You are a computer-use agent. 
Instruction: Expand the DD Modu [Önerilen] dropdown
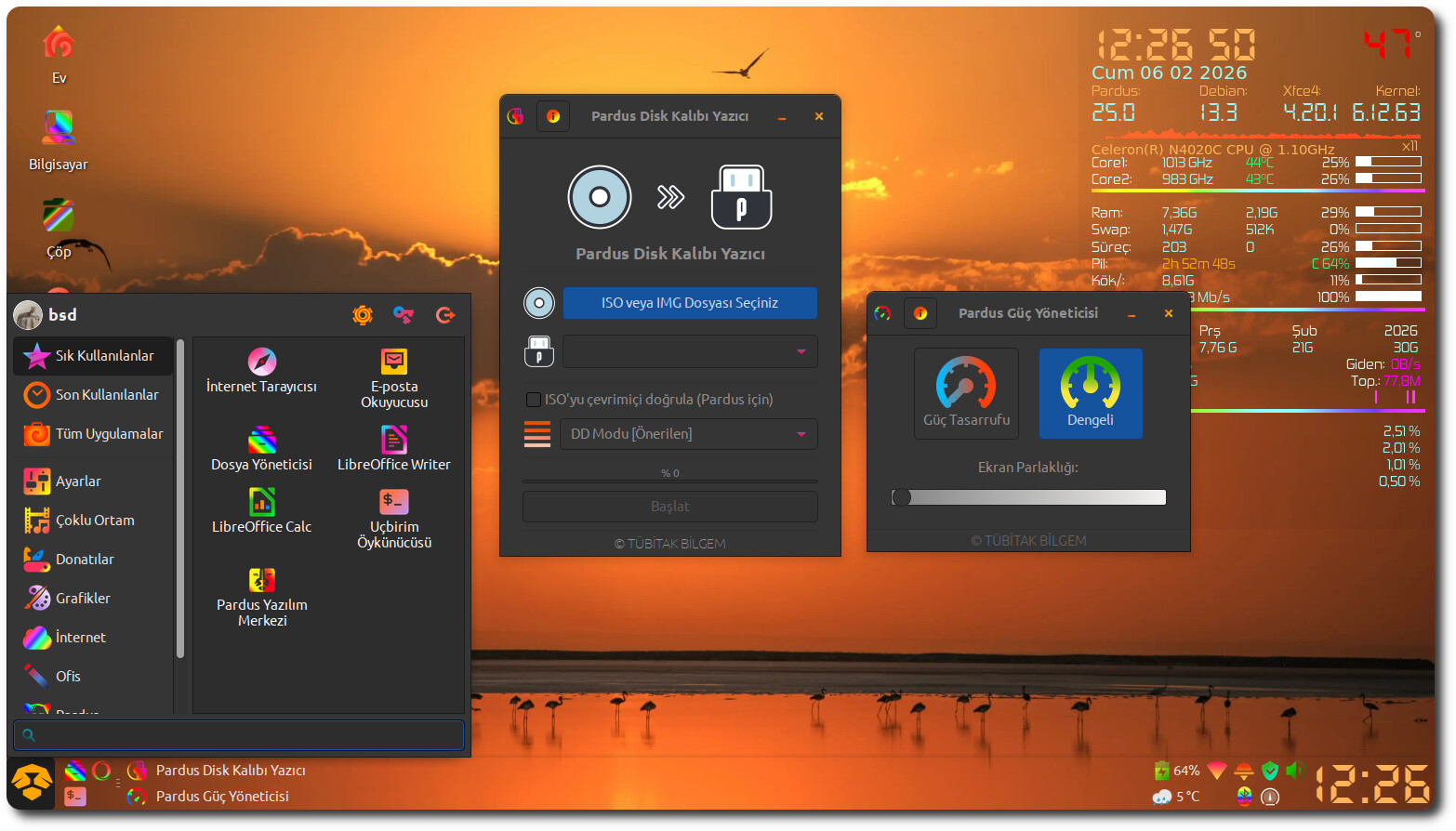(x=688, y=434)
